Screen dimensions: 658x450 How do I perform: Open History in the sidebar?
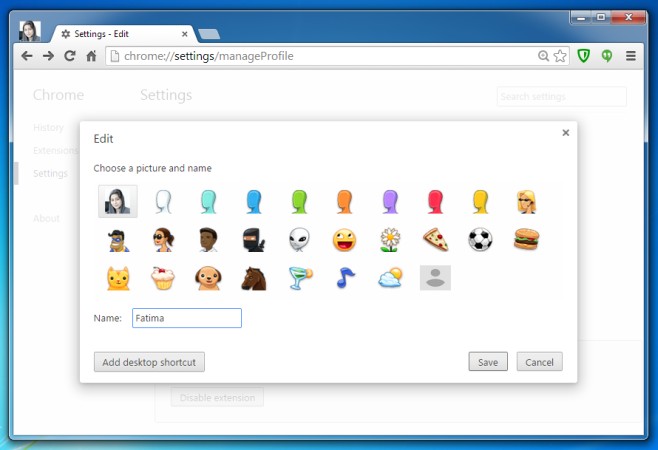(48, 127)
